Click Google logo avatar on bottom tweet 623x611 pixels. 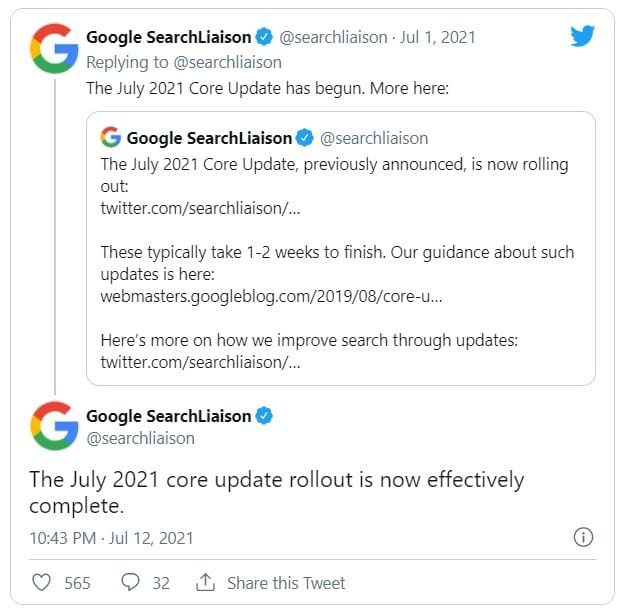point(55,425)
